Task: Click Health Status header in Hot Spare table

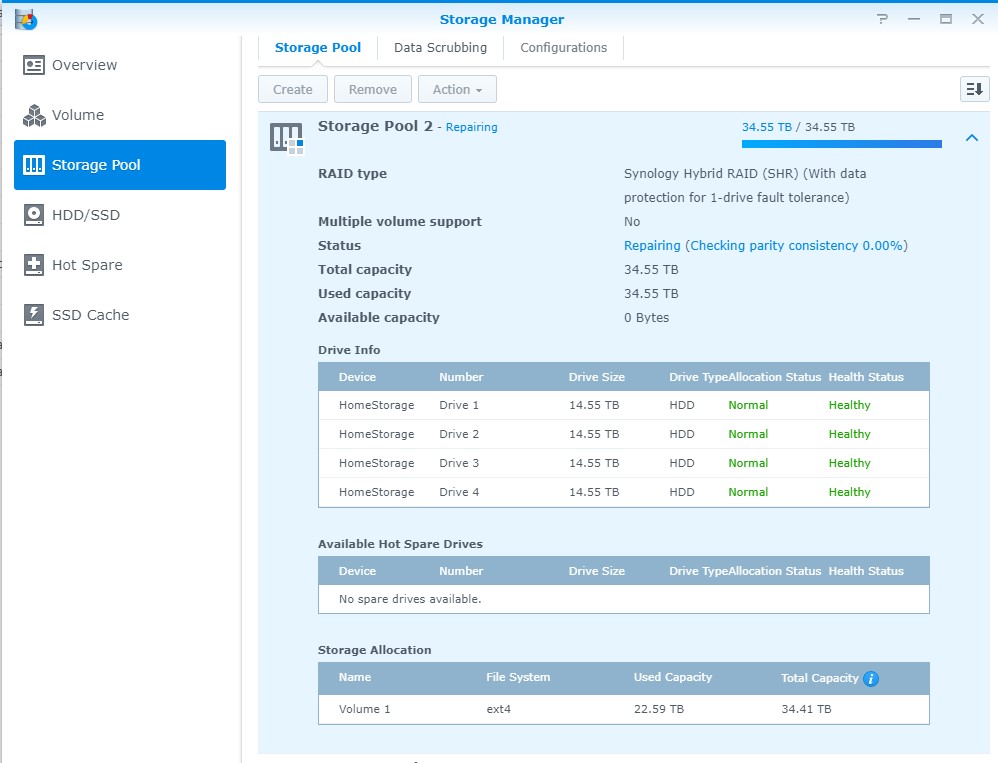Action: [x=866, y=571]
